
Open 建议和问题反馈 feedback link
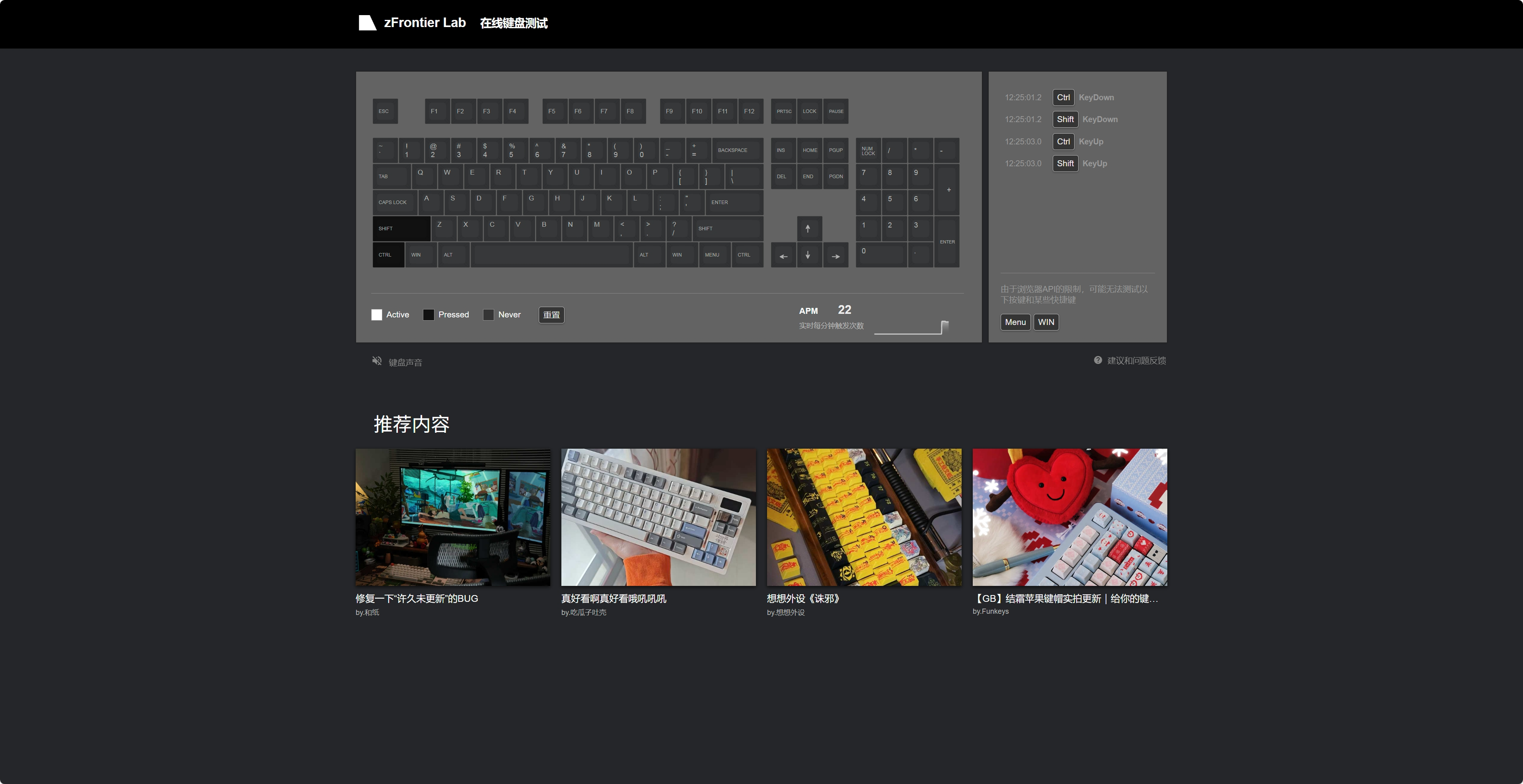tap(1136, 361)
